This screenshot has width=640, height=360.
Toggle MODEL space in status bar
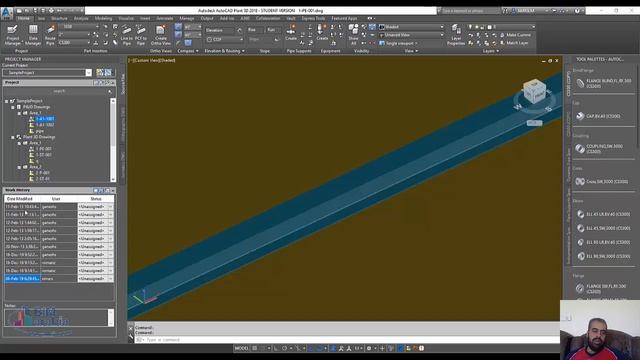click(x=241, y=348)
